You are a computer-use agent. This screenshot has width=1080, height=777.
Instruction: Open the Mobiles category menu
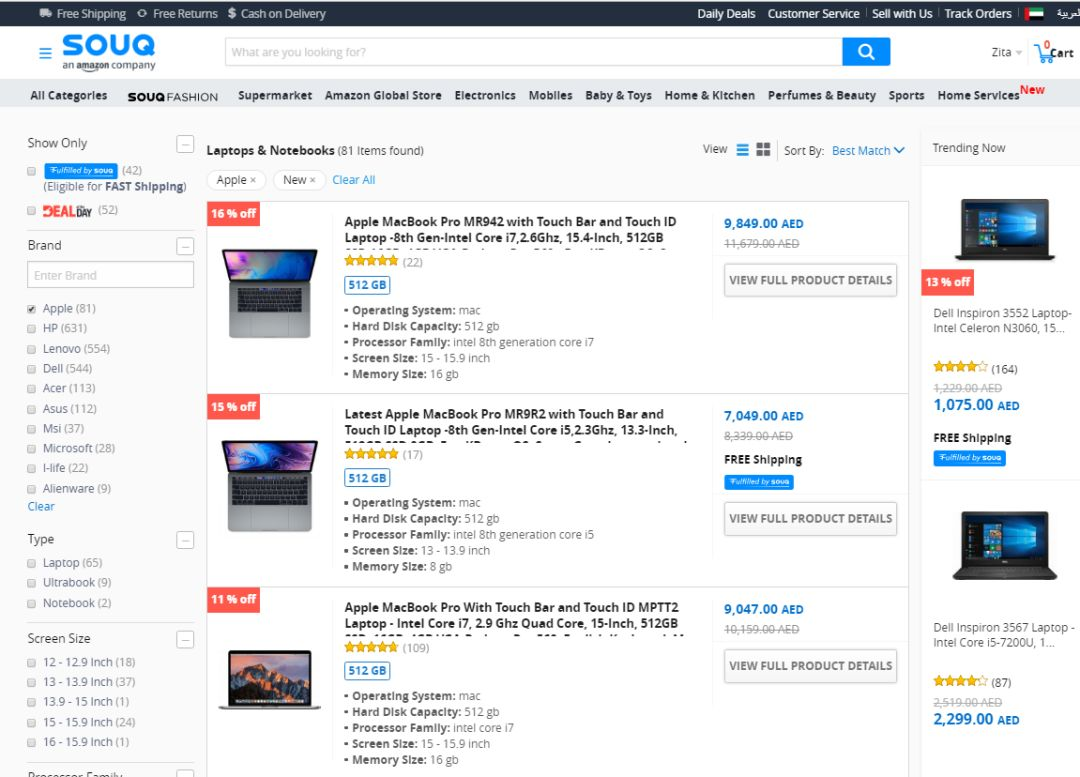(x=550, y=95)
